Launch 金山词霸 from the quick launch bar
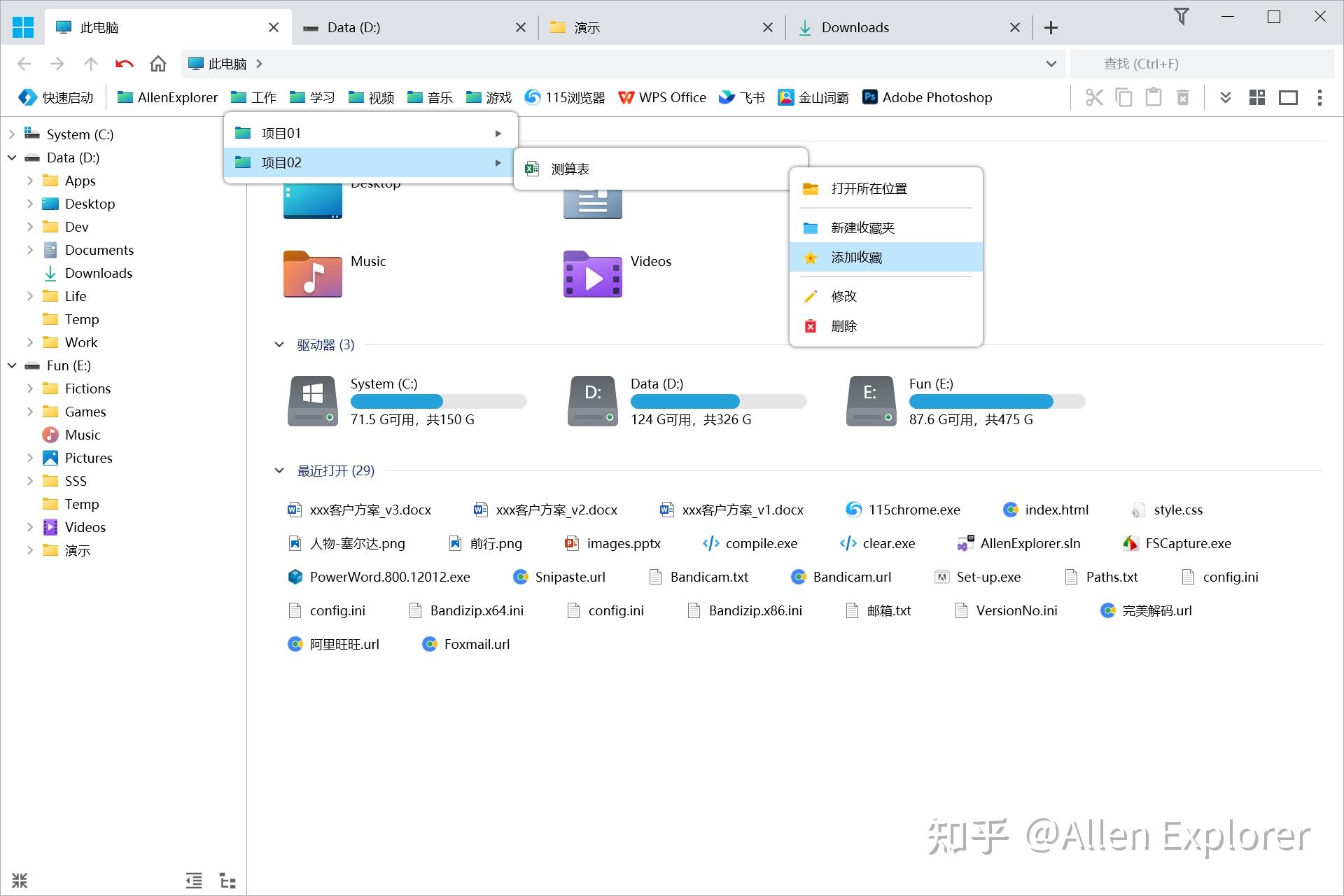The image size is (1344, 896). 813,97
